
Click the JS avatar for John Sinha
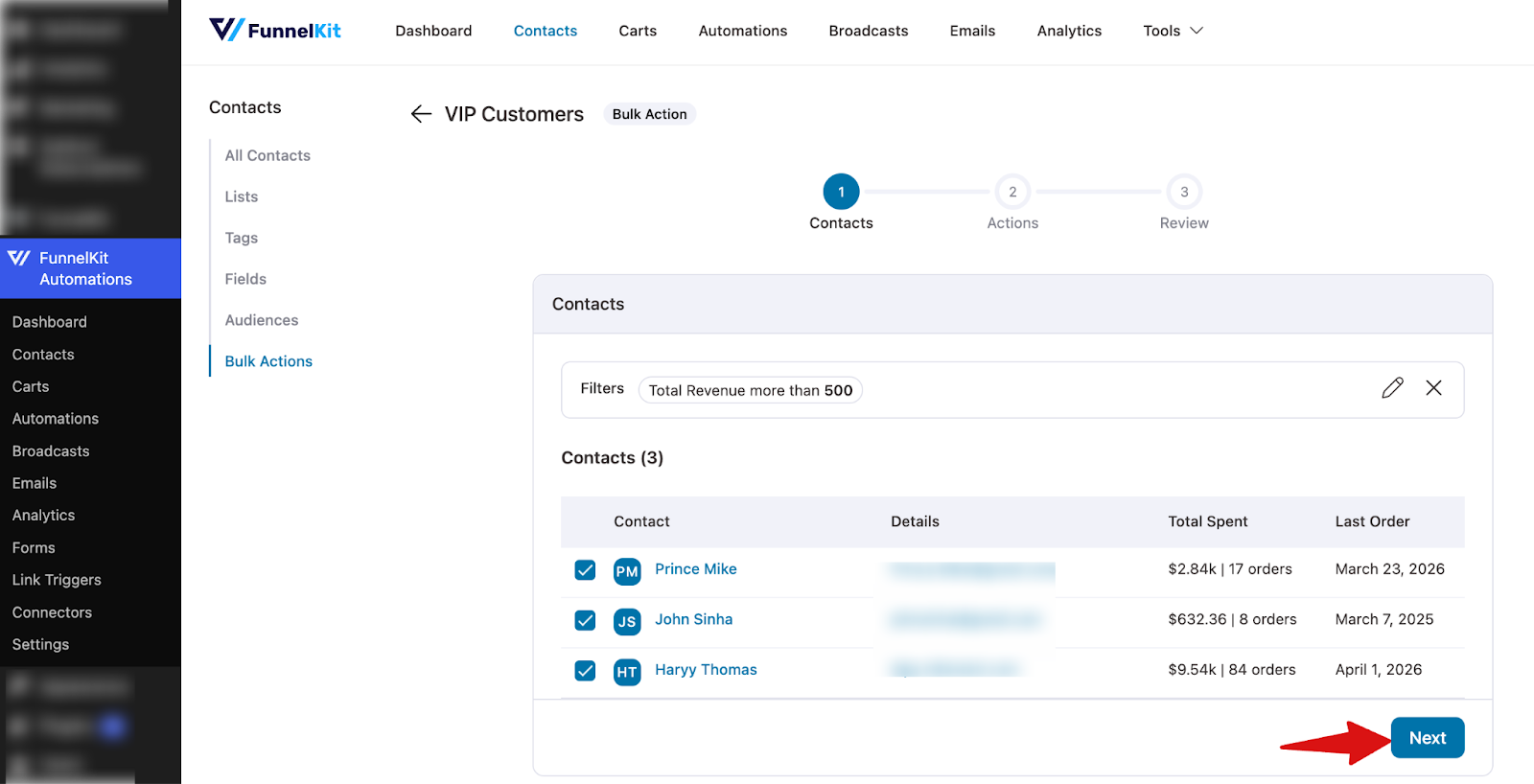pyautogui.click(x=627, y=621)
